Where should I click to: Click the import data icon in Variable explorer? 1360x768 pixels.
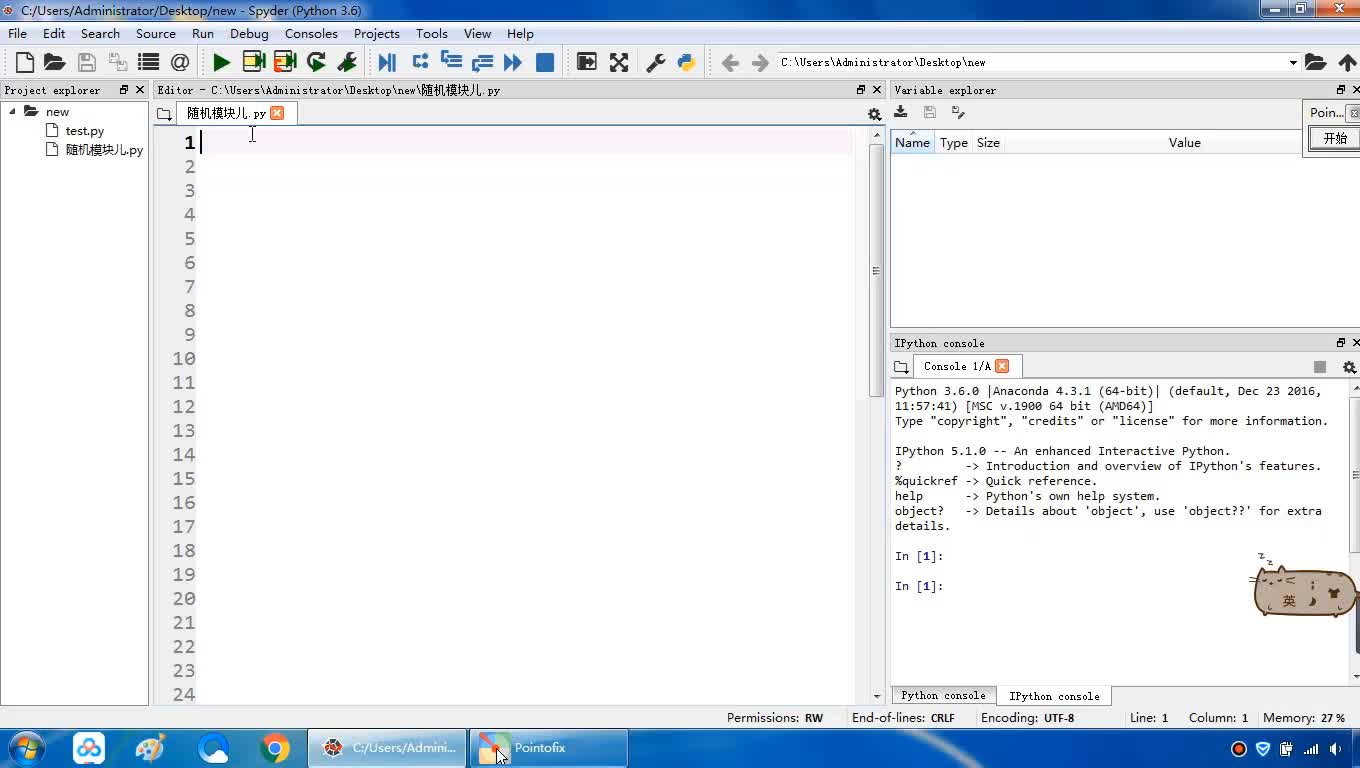[901, 112]
